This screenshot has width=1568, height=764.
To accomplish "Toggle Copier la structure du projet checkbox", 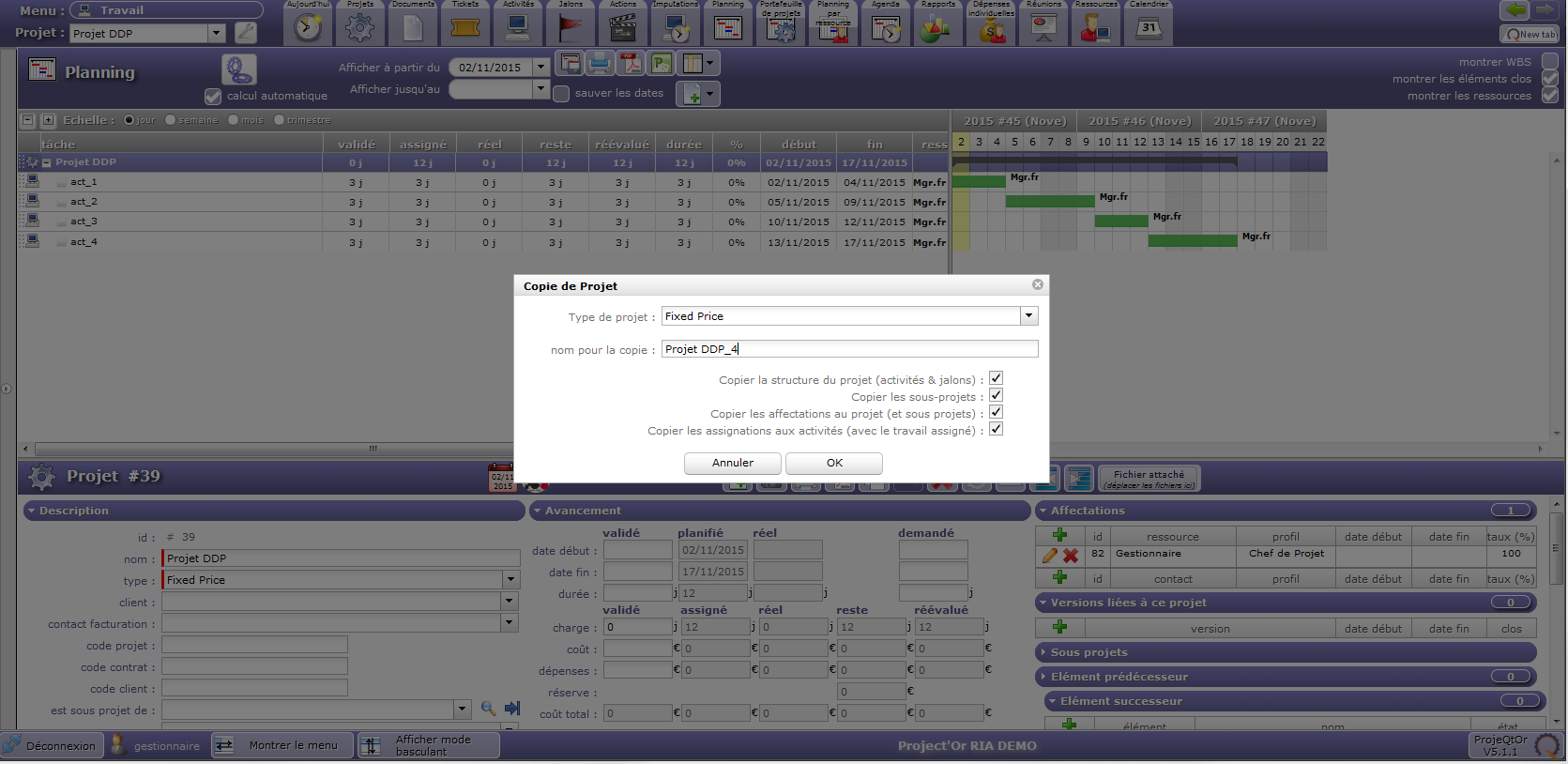I will (x=997, y=378).
